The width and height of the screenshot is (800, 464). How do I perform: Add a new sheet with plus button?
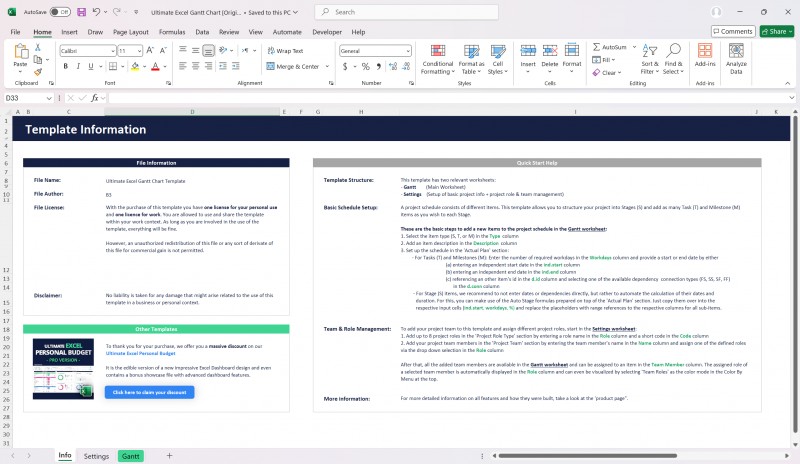pyautogui.click(x=169, y=455)
